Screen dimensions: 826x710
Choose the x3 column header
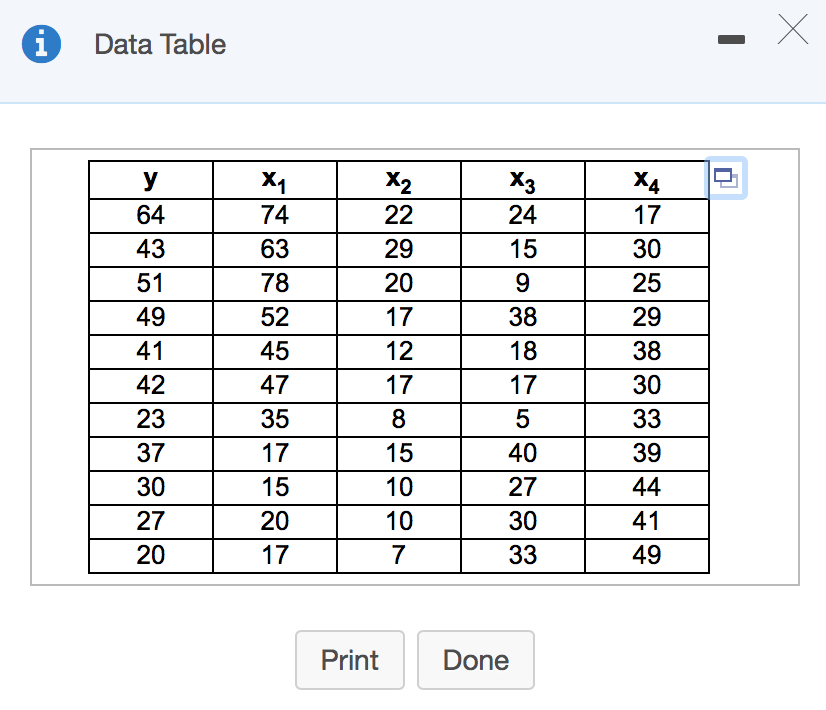[x=523, y=181]
